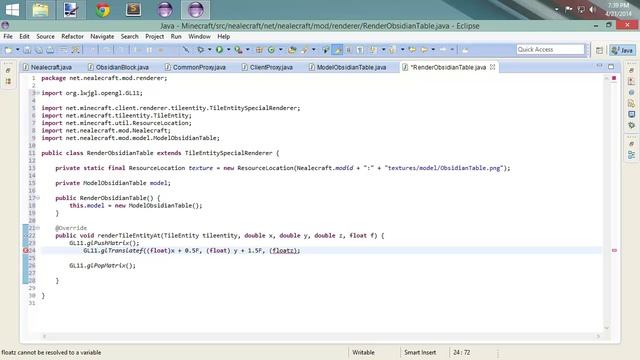Viewport: 640px width, 360px height.
Task: Click the New Java Class icon
Action: point(271,50)
